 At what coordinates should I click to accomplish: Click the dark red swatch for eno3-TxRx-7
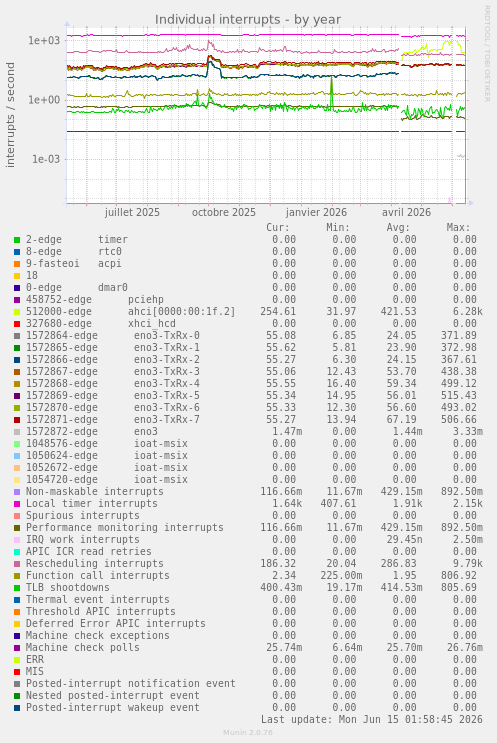point(17,420)
